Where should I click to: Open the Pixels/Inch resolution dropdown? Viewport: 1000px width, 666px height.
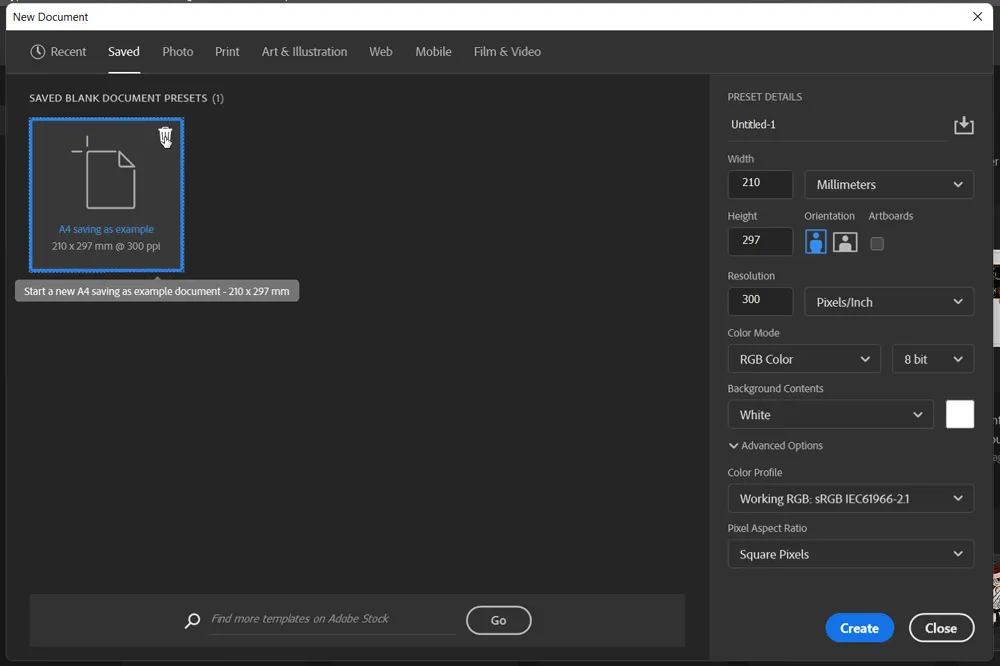888,302
